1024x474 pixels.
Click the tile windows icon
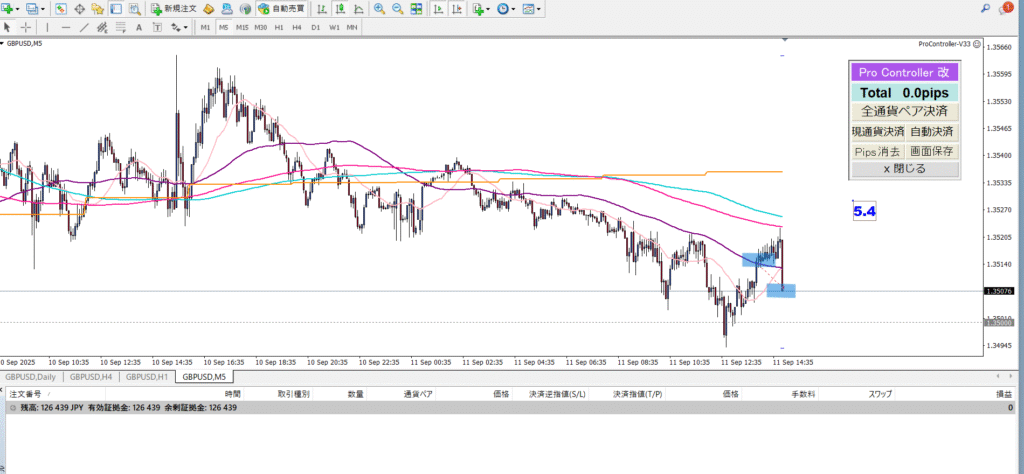(419, 9)
